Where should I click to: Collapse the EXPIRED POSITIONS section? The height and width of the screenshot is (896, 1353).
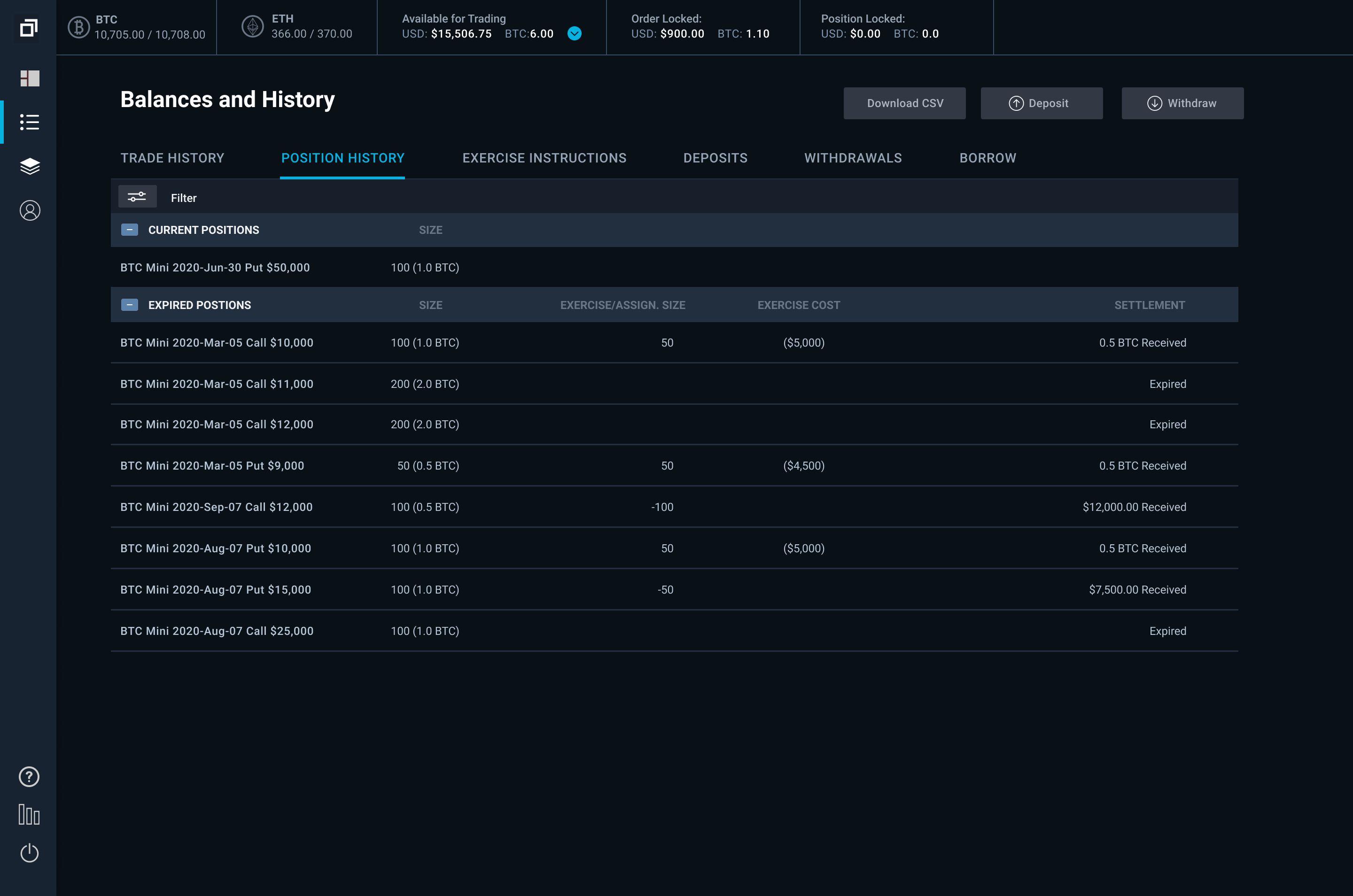coord(129,305)
